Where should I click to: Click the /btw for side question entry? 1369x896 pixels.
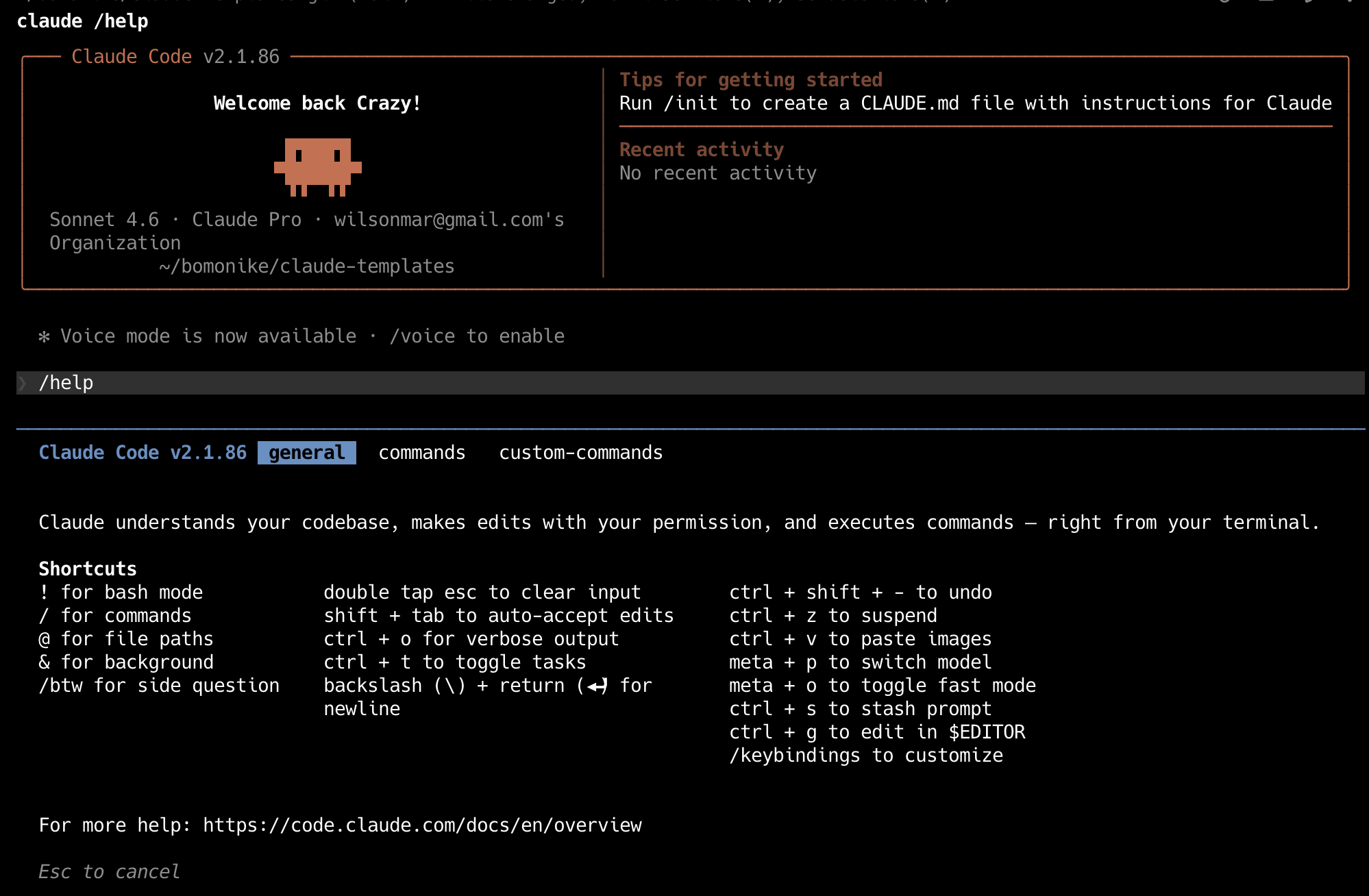[159, 686]
